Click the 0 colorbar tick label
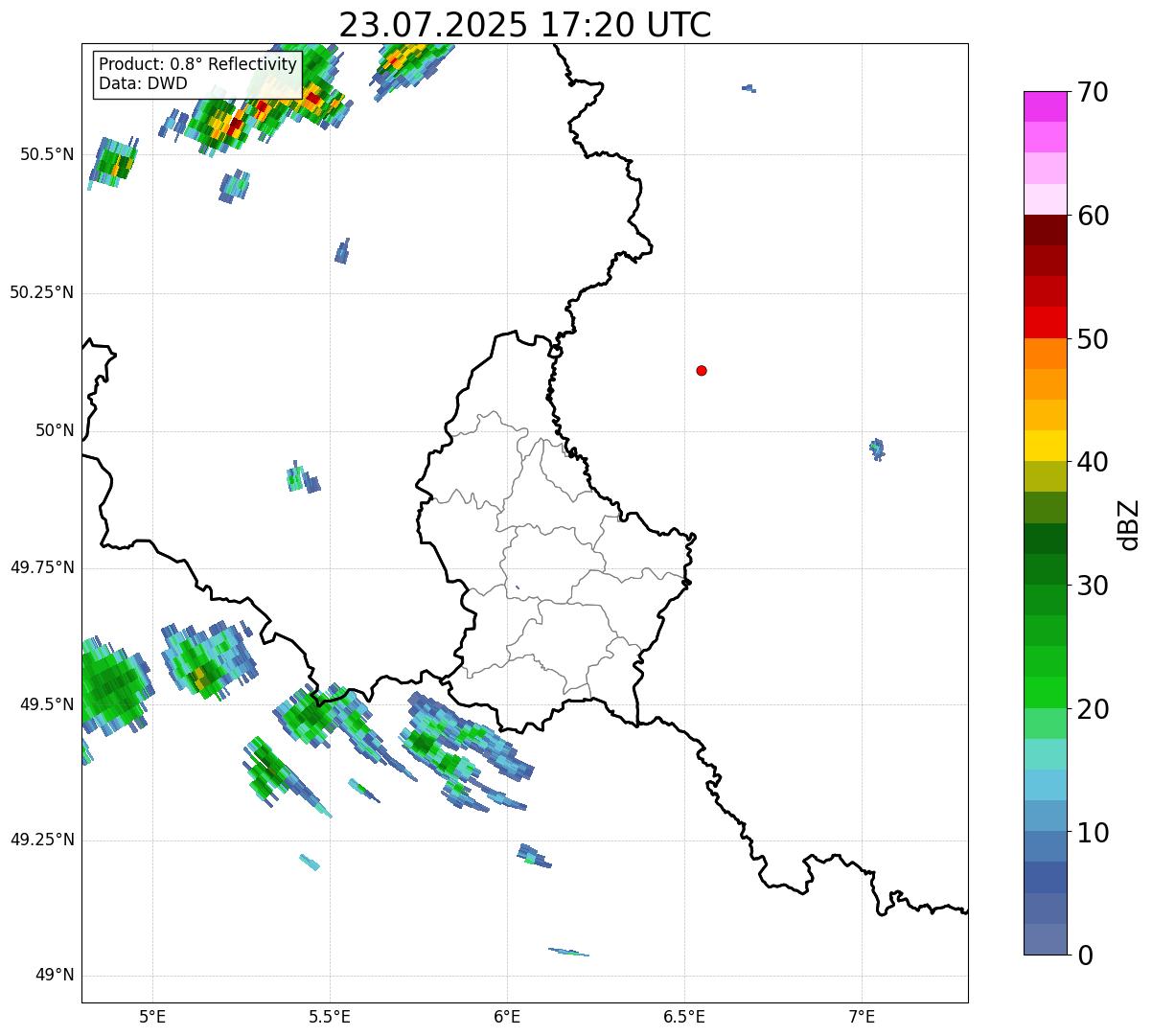Viewport: 1152px width, 1036px height. click(x=1085, y=955)
